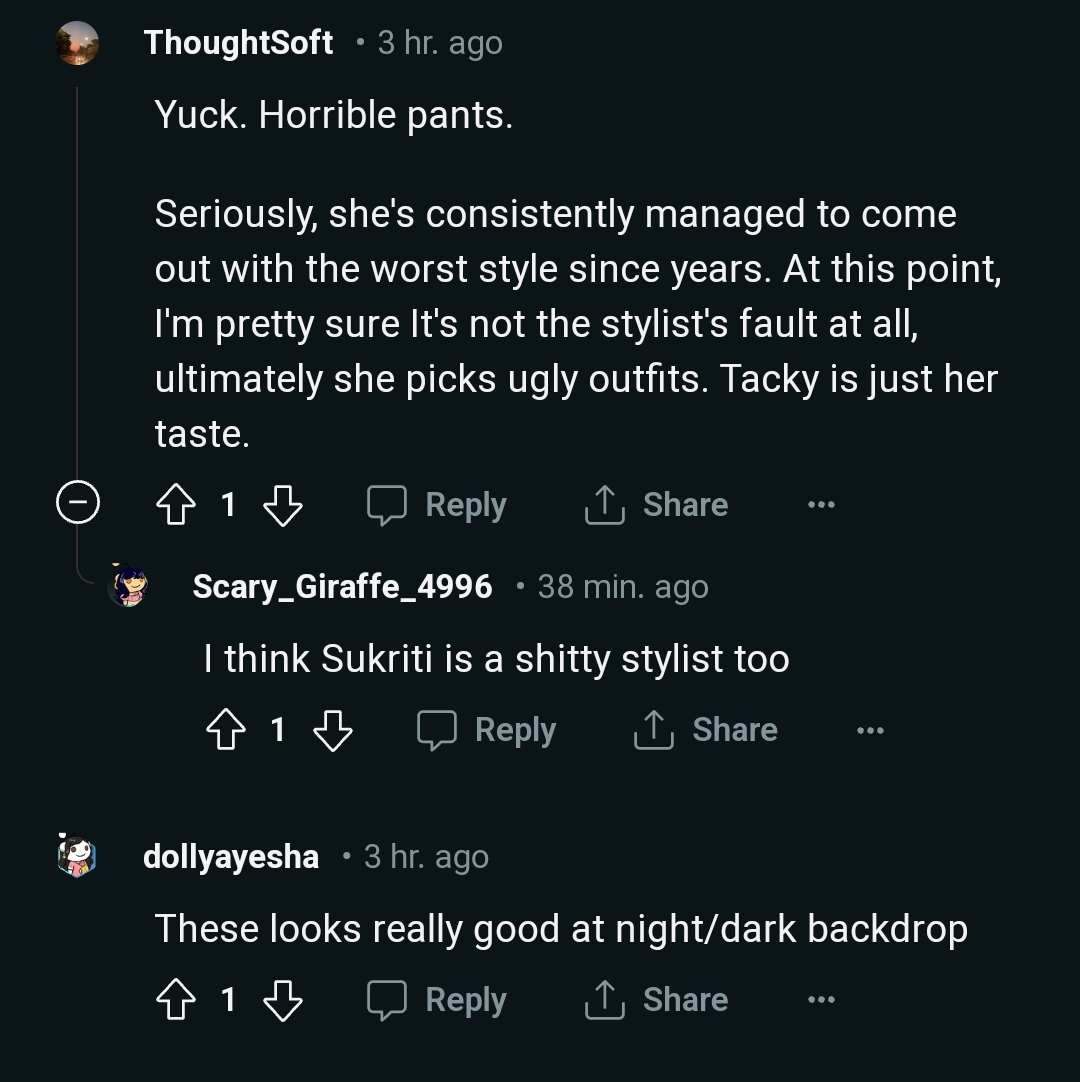Reply to dollyayesha's comment
The image size is (1080, 1082).
pyautogui.click(x=437, y=1000)
